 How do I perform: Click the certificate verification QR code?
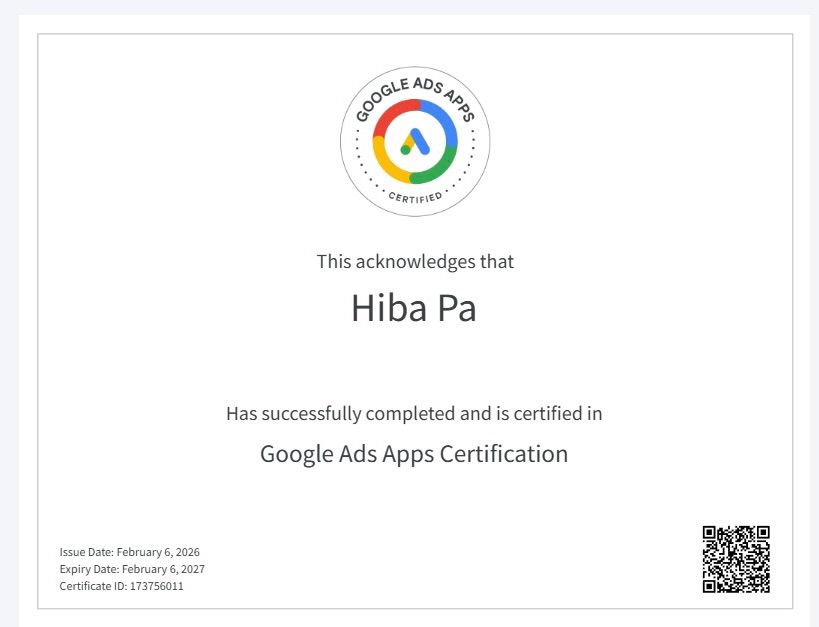pyautogui.click(x=736, y=559)
